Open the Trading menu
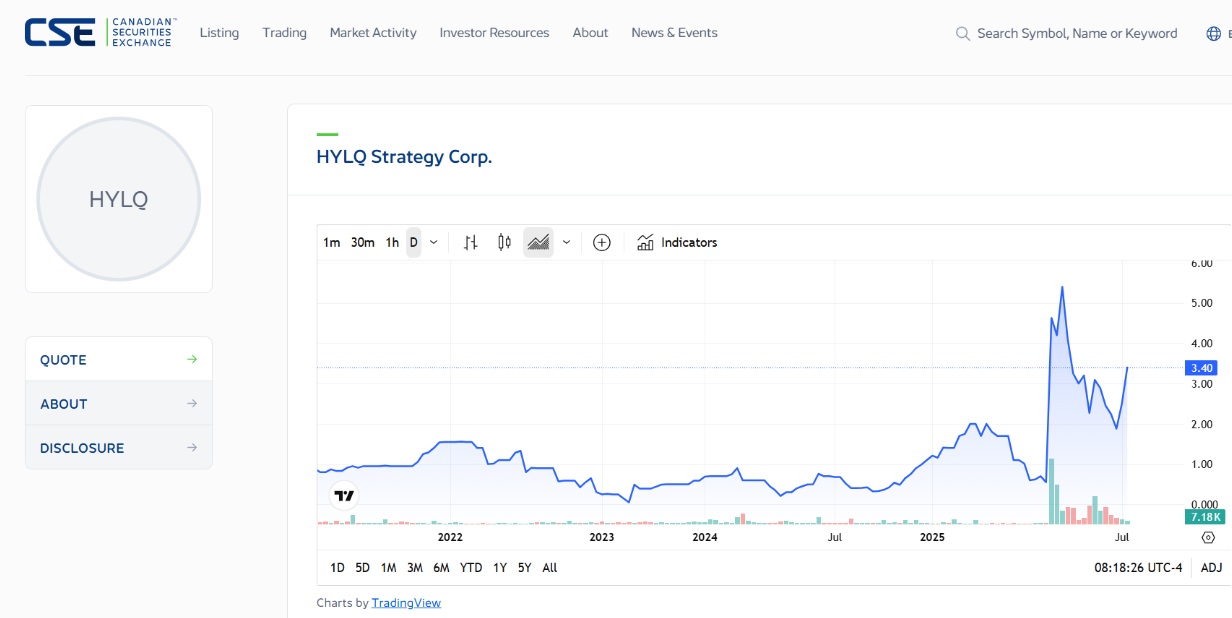This screenshot has width=1232, height=618. (285, 33)
